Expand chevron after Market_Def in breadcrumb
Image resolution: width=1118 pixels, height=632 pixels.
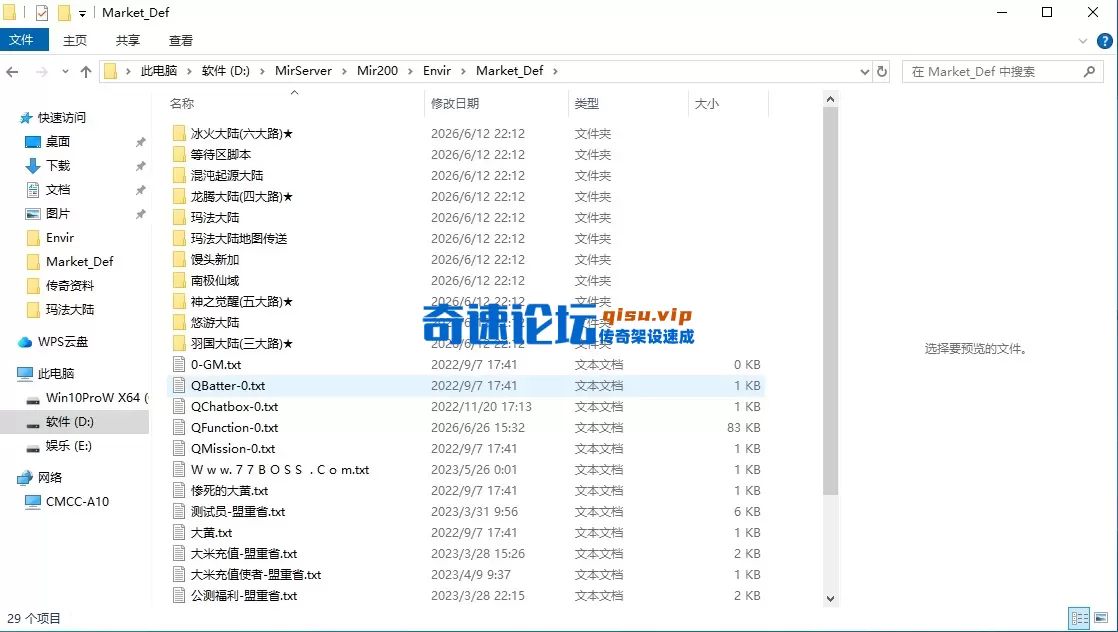(x=555, y=71)
